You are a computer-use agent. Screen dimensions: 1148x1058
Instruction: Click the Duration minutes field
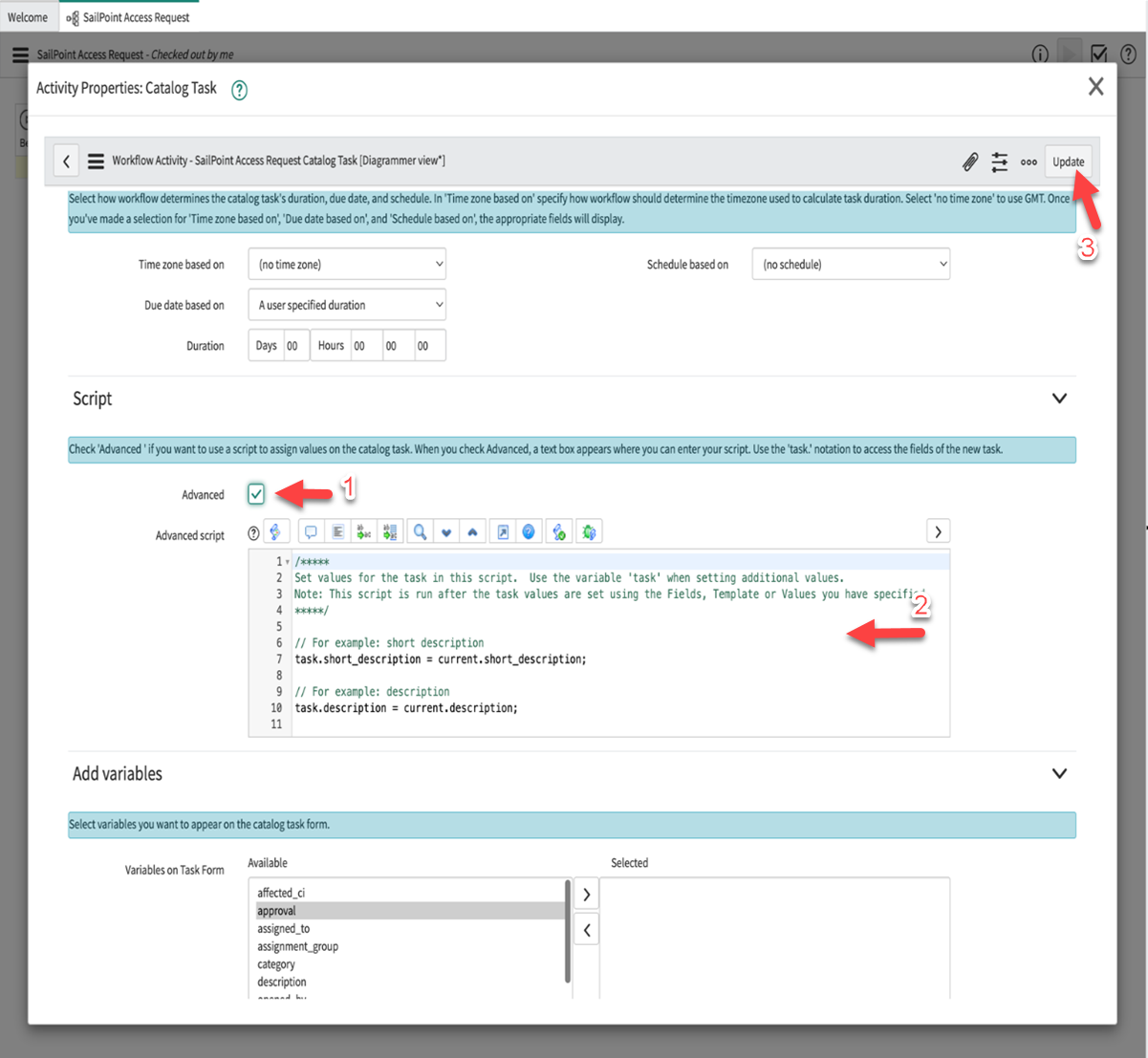398,346
